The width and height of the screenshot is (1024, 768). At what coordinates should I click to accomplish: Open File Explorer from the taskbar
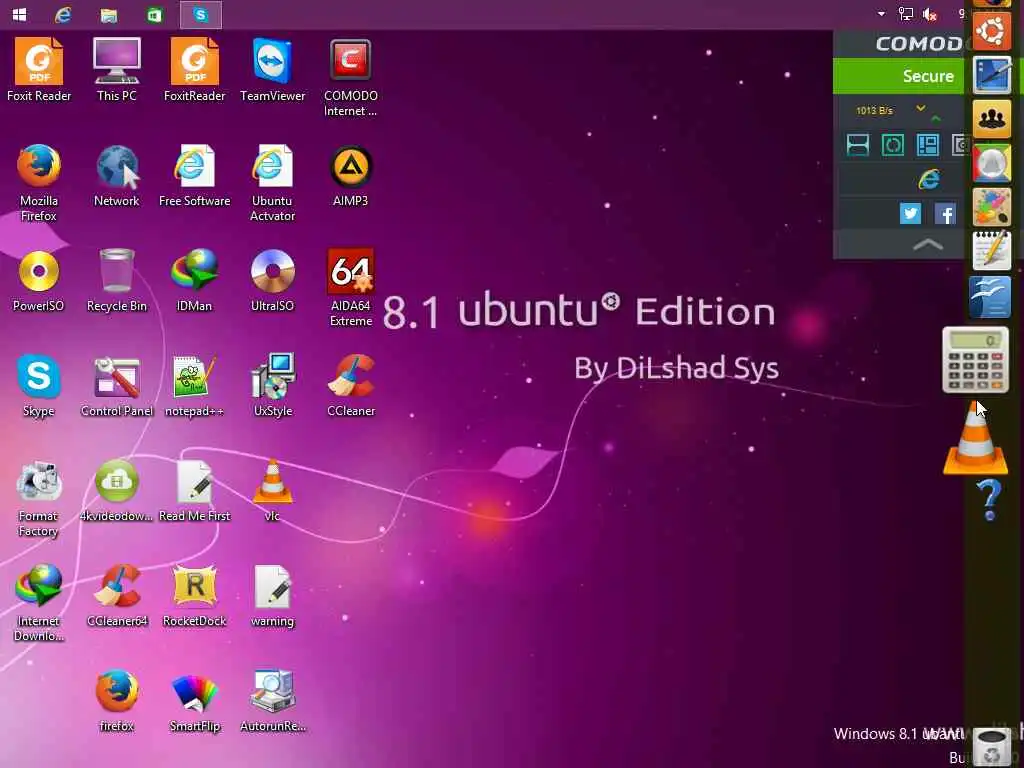click(109, 14)
